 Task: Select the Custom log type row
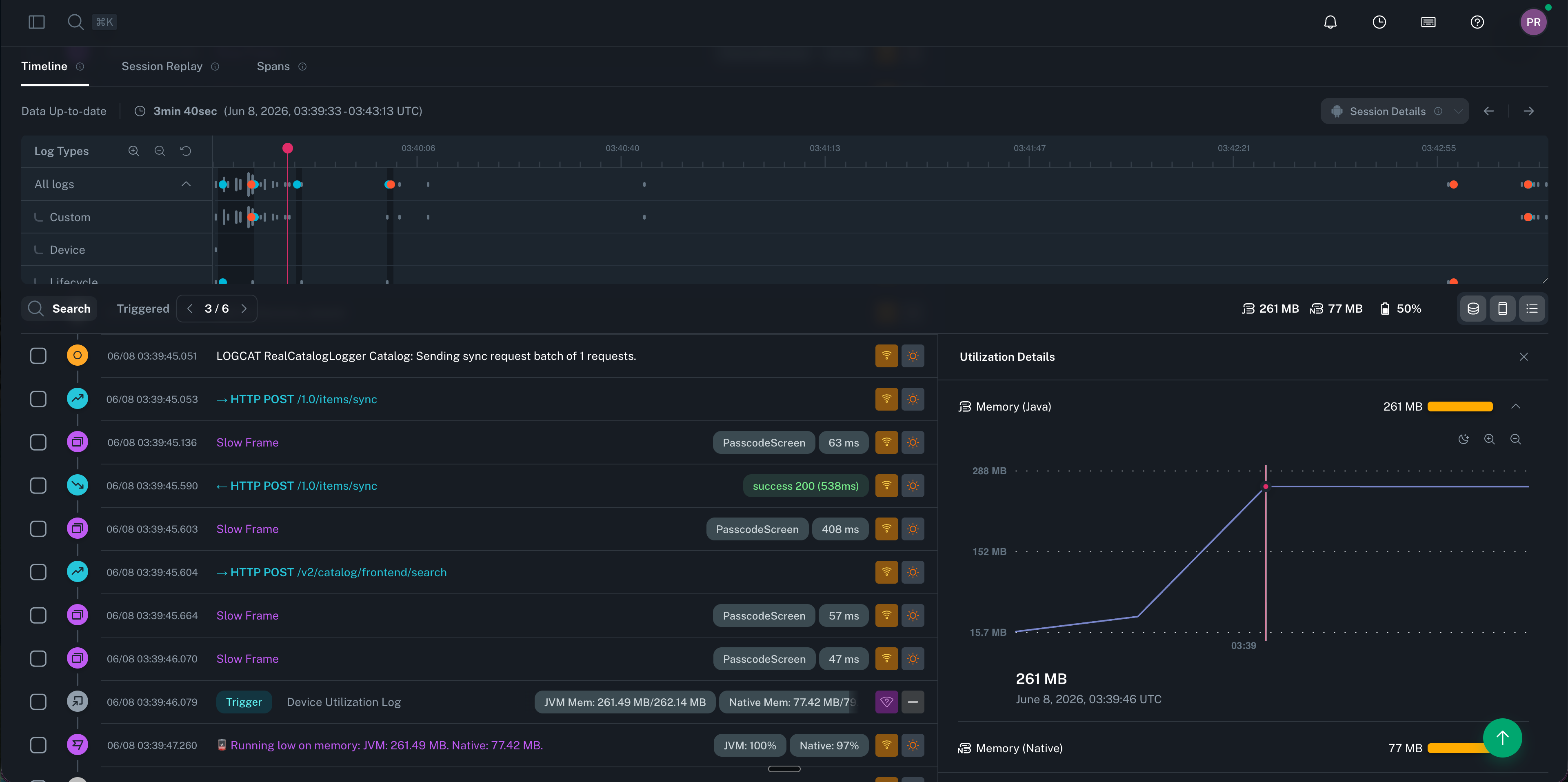[x=117, y=217]
